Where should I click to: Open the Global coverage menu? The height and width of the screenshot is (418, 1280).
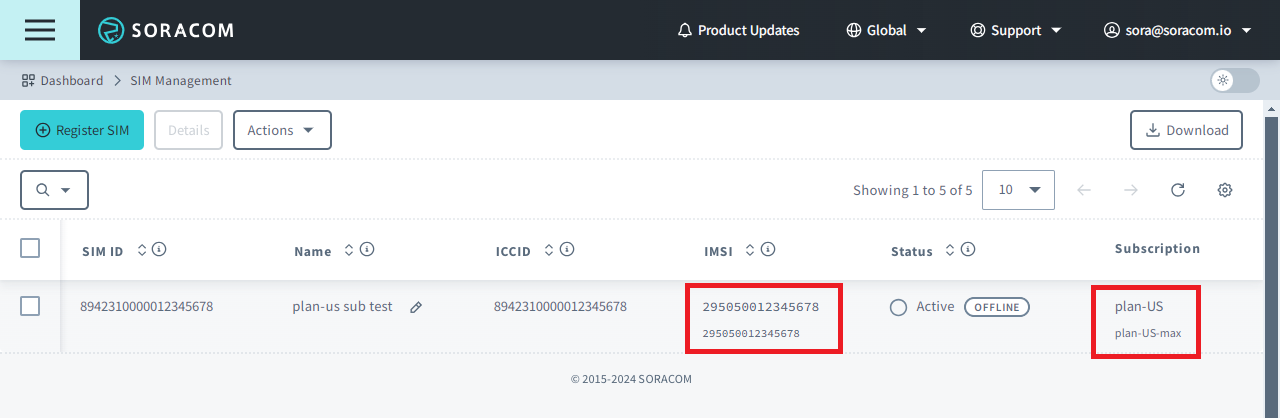point(886,30)
